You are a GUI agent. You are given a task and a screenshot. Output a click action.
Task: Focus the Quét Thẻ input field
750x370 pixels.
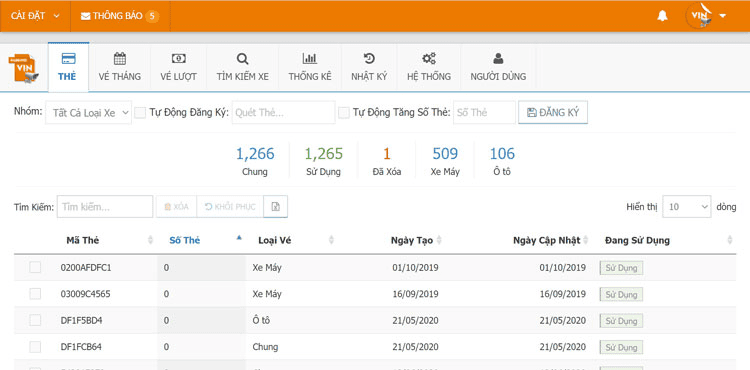click(284, 112)
